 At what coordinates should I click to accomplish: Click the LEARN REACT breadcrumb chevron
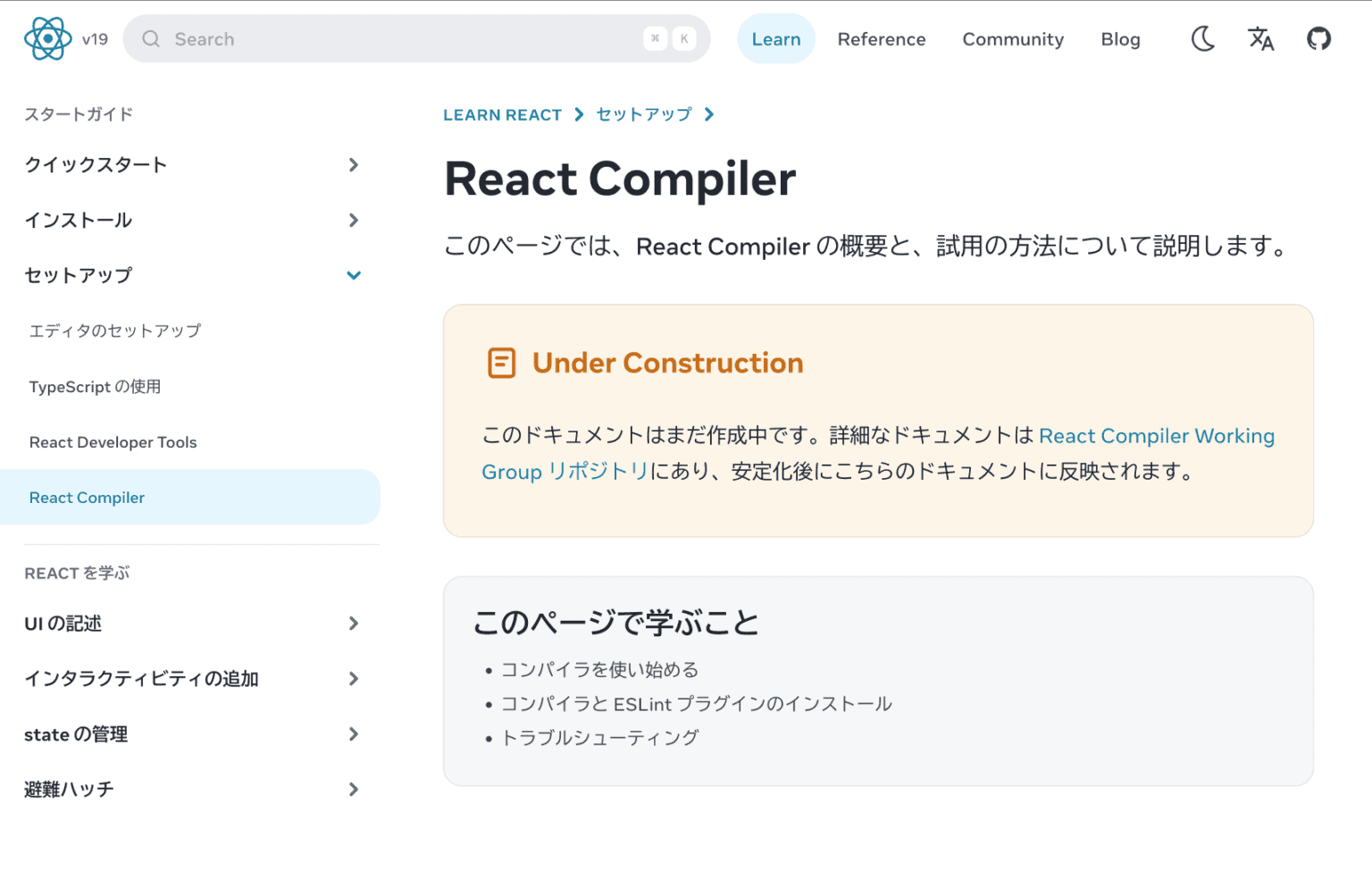pyautogui.click(x=578, y=114)
